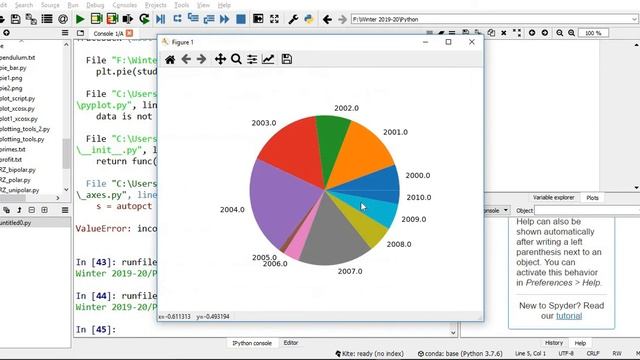Screen dimensions: 640x360
Task: Click Run selection or current line icon
Action: pyautogui.click(x=128, y=19)
